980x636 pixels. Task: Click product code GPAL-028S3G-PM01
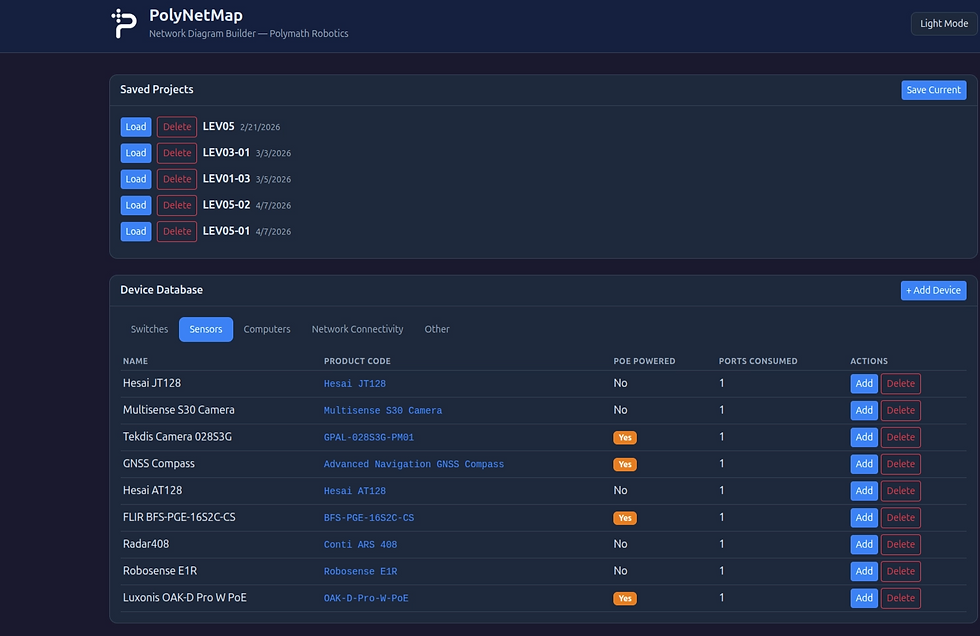(369, 437)
